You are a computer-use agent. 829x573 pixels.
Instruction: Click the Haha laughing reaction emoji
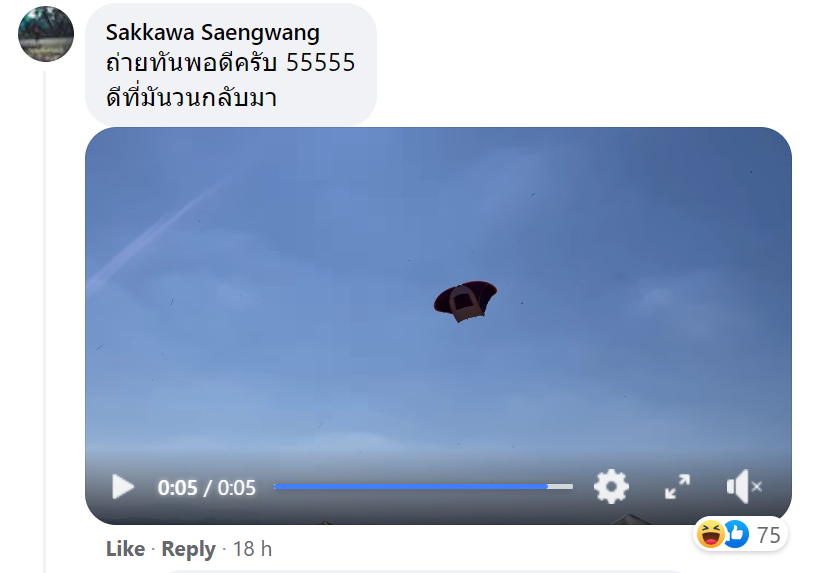tap(710, 534)
